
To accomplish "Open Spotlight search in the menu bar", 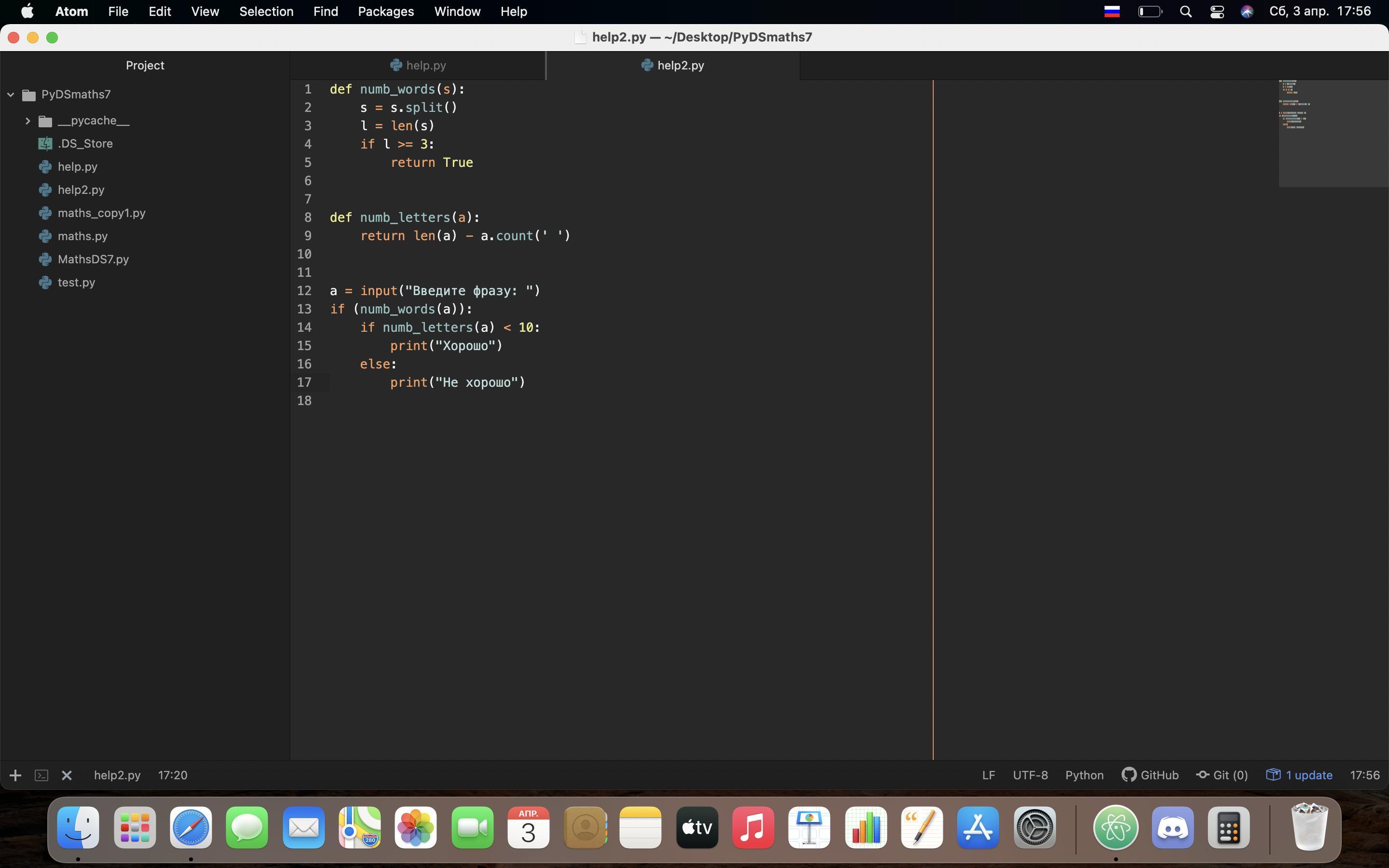I will (1186, 12).
